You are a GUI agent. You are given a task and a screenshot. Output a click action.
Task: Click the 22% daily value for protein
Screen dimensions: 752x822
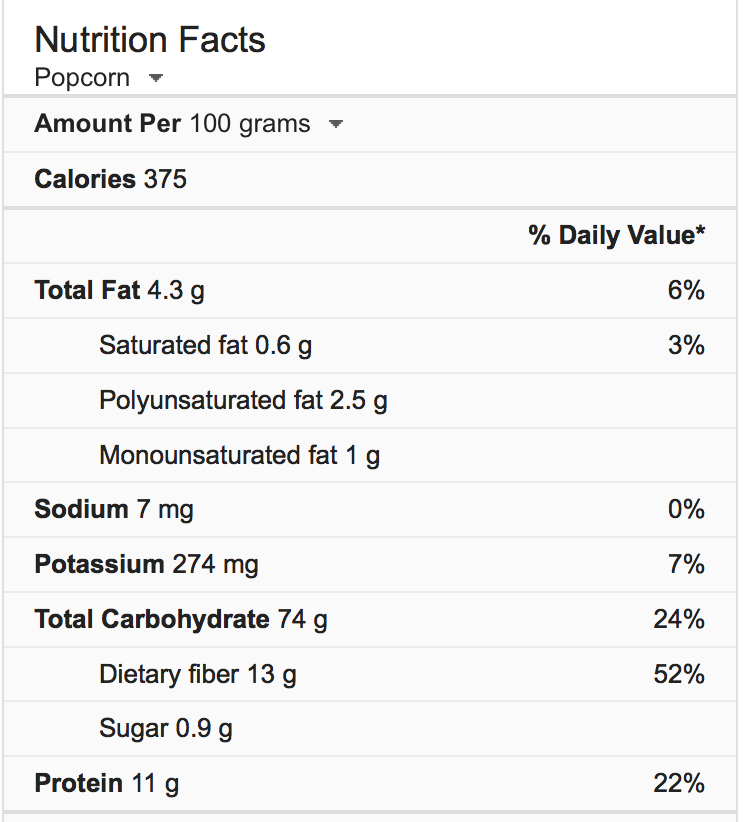pos(679,784)
